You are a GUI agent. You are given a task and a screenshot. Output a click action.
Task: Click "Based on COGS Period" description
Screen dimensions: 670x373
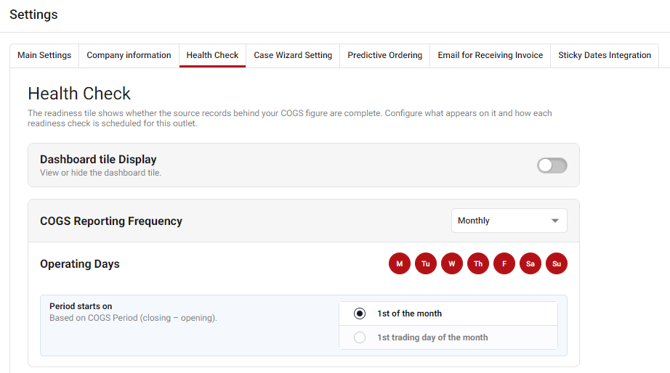[x=133, y=318]
